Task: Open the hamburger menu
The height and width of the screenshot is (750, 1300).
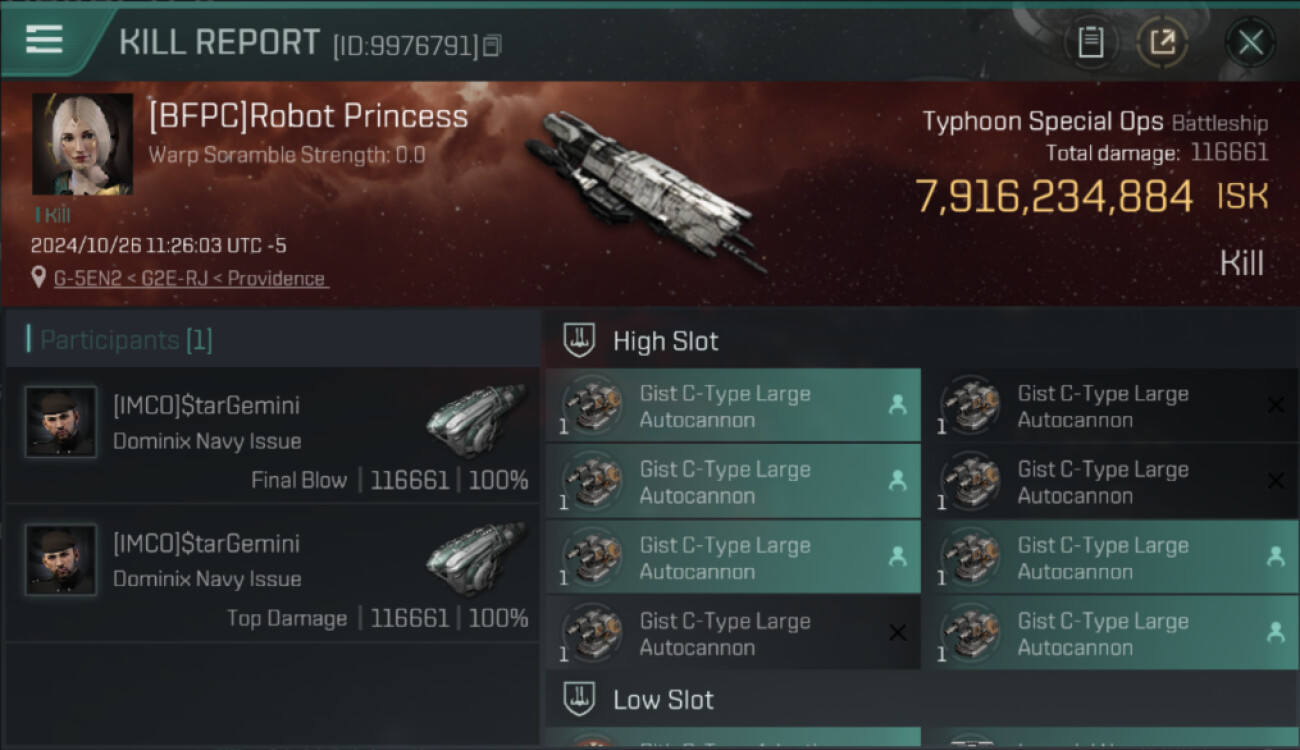Action: click(45, 40)
